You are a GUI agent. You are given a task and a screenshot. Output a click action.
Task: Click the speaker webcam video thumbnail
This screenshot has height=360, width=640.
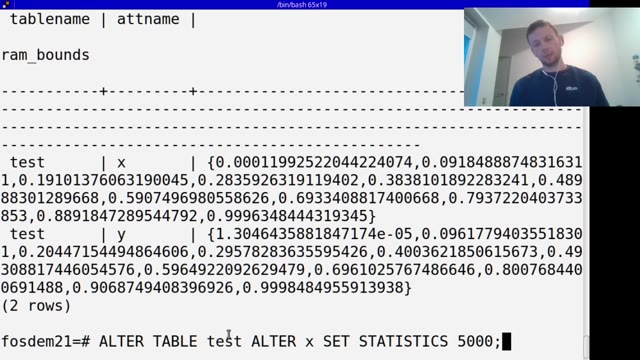pyautogui.click(x=552, y=57)
